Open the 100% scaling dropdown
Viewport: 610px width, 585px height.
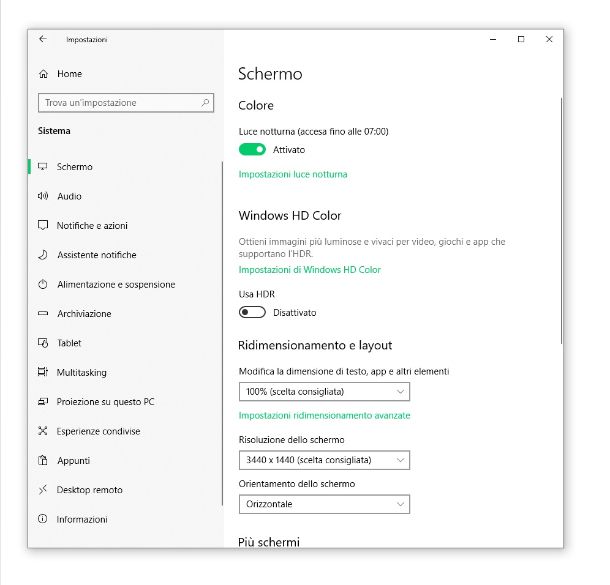[x=324, y=391]
